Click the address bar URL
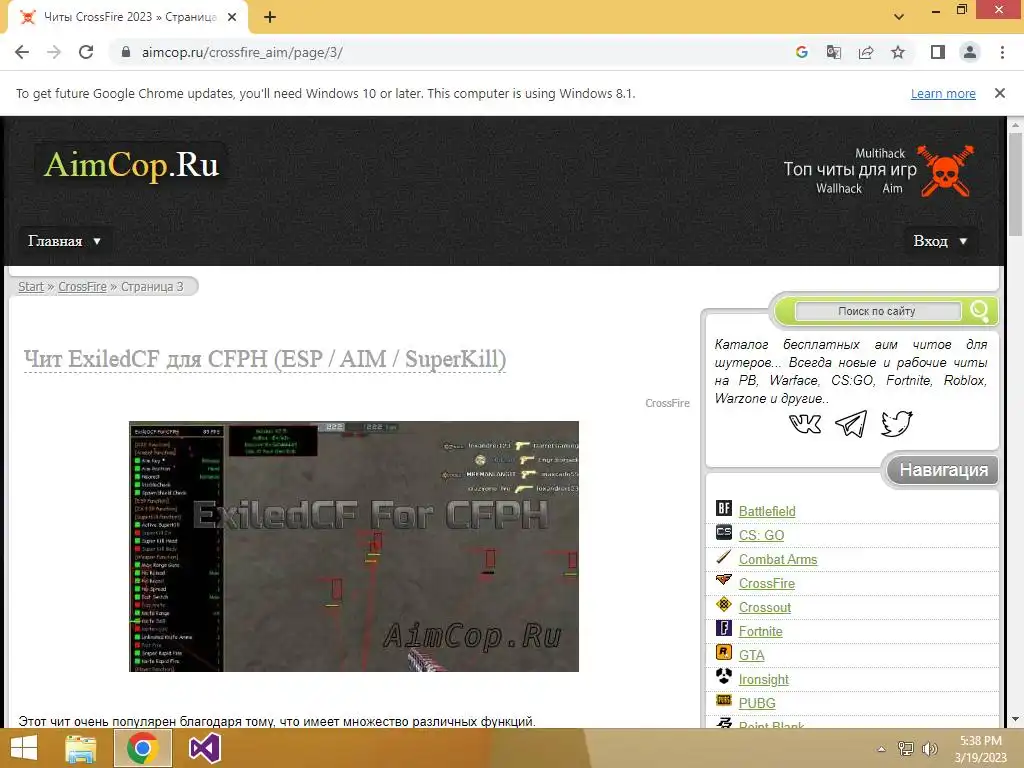Screen dimensions: 1024x768 click(x=242, y=52)
